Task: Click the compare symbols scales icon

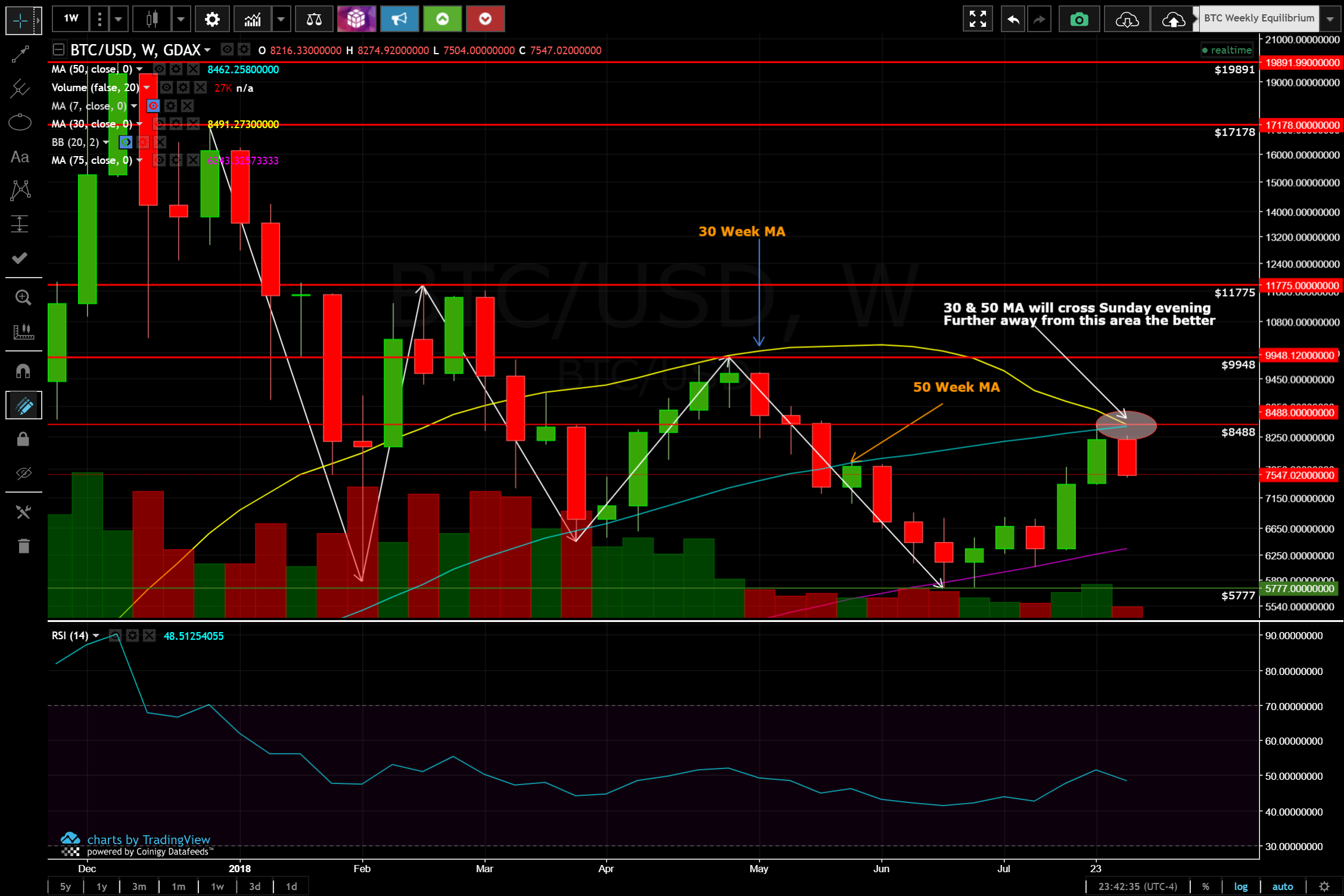Action: point(314,19)
